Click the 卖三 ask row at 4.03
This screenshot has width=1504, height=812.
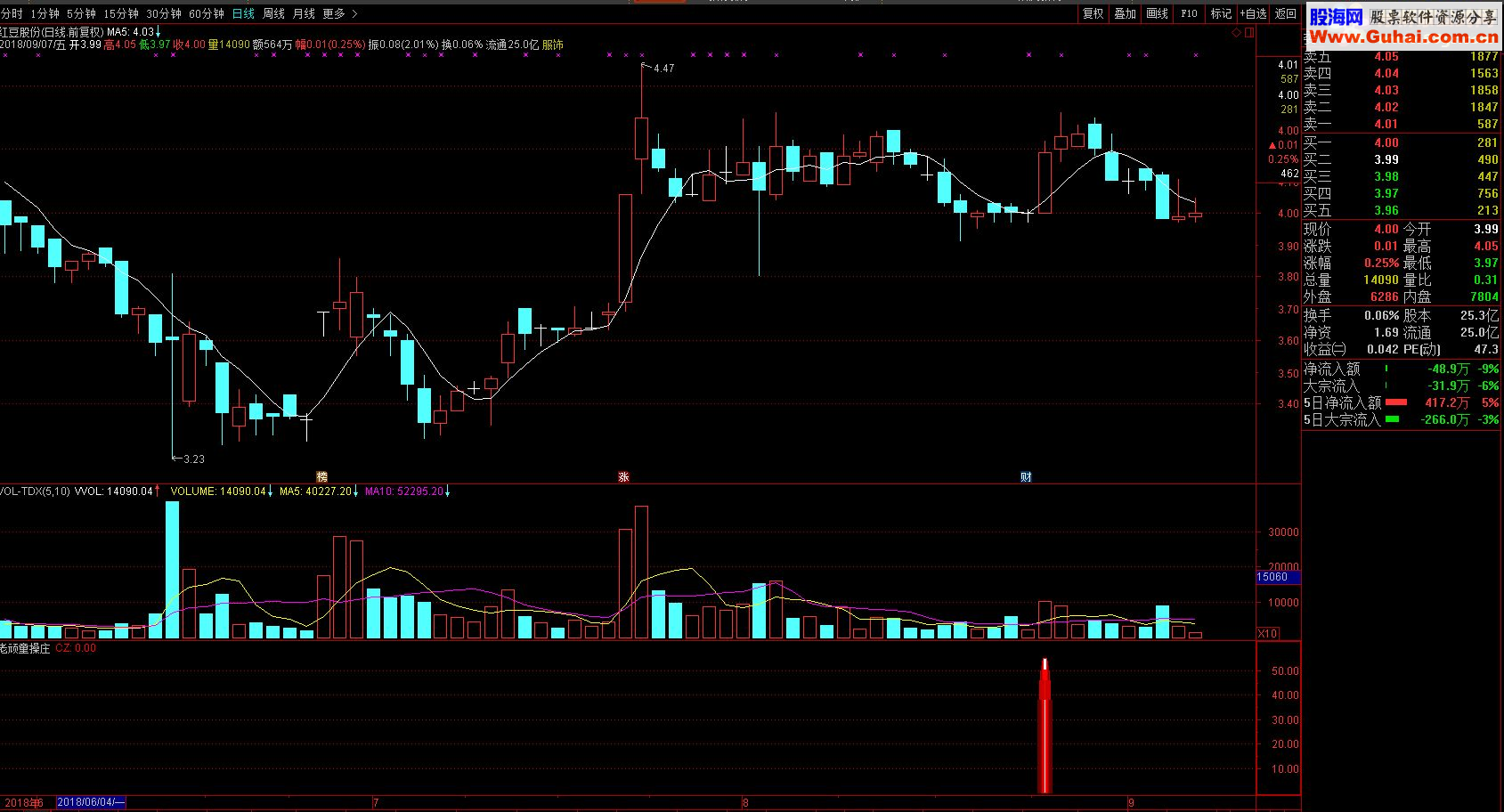click(1402, 90)
